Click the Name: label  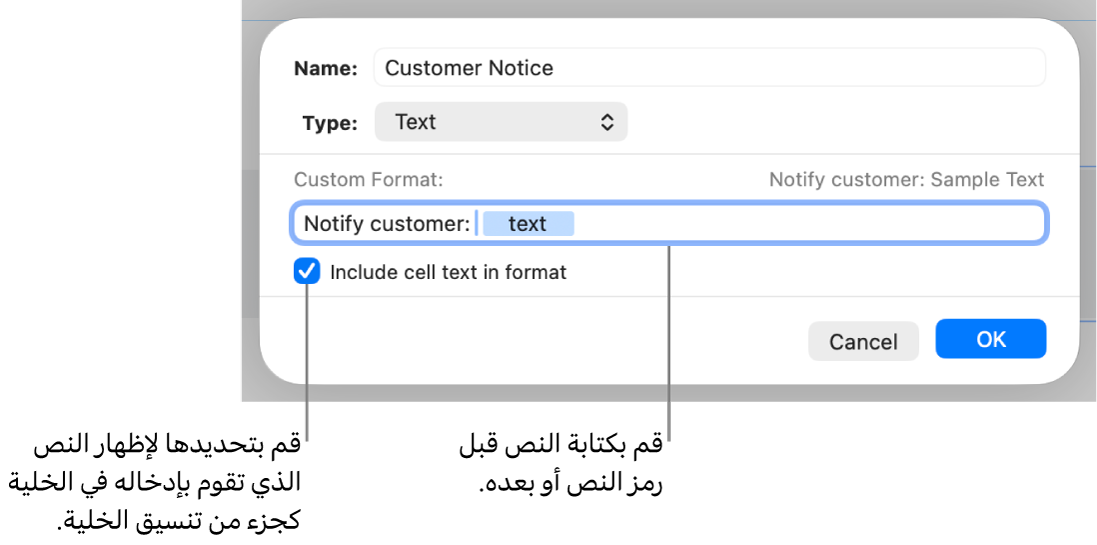(x=325, y=69)
